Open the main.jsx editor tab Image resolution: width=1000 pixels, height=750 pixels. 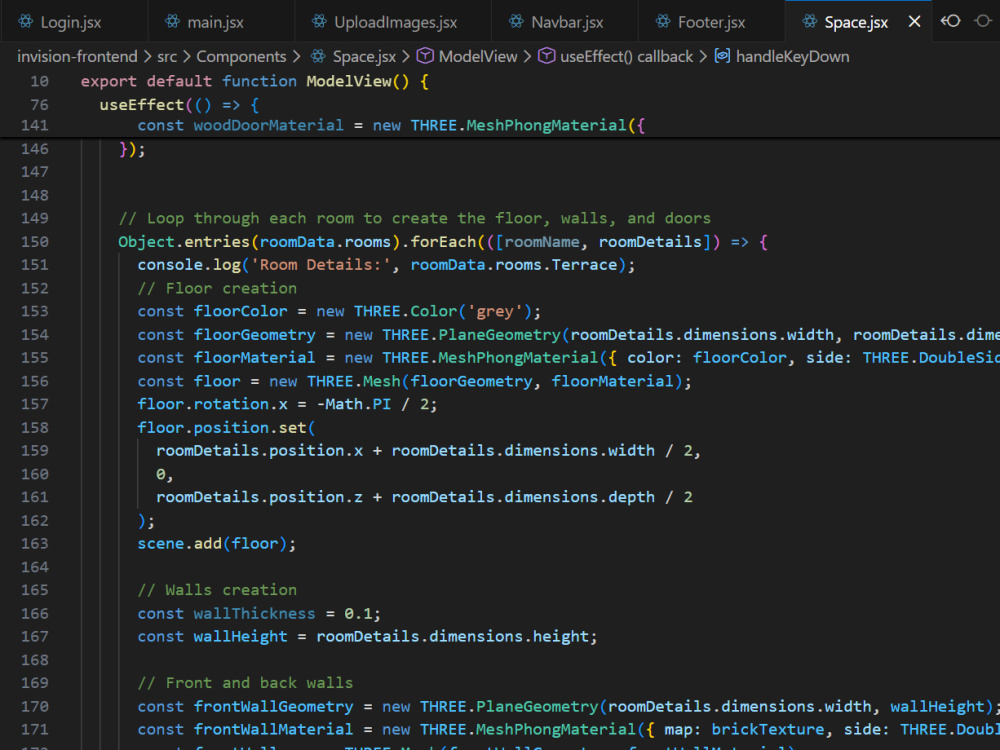point(215,22)
